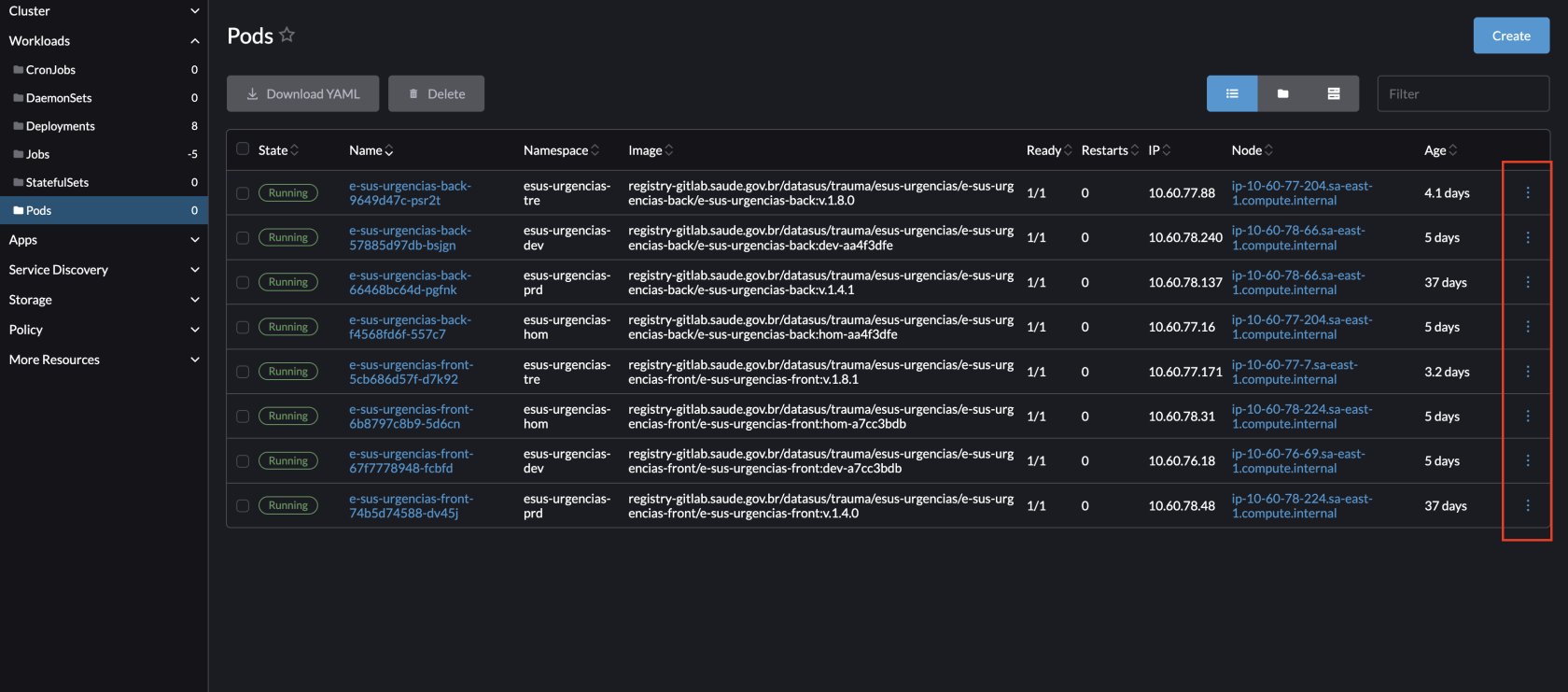Open row actions for pod 5cb686d57f-d7k92
This screenshot has height=692, width=1568.
pyautogui.click(x=1527, y=372)
